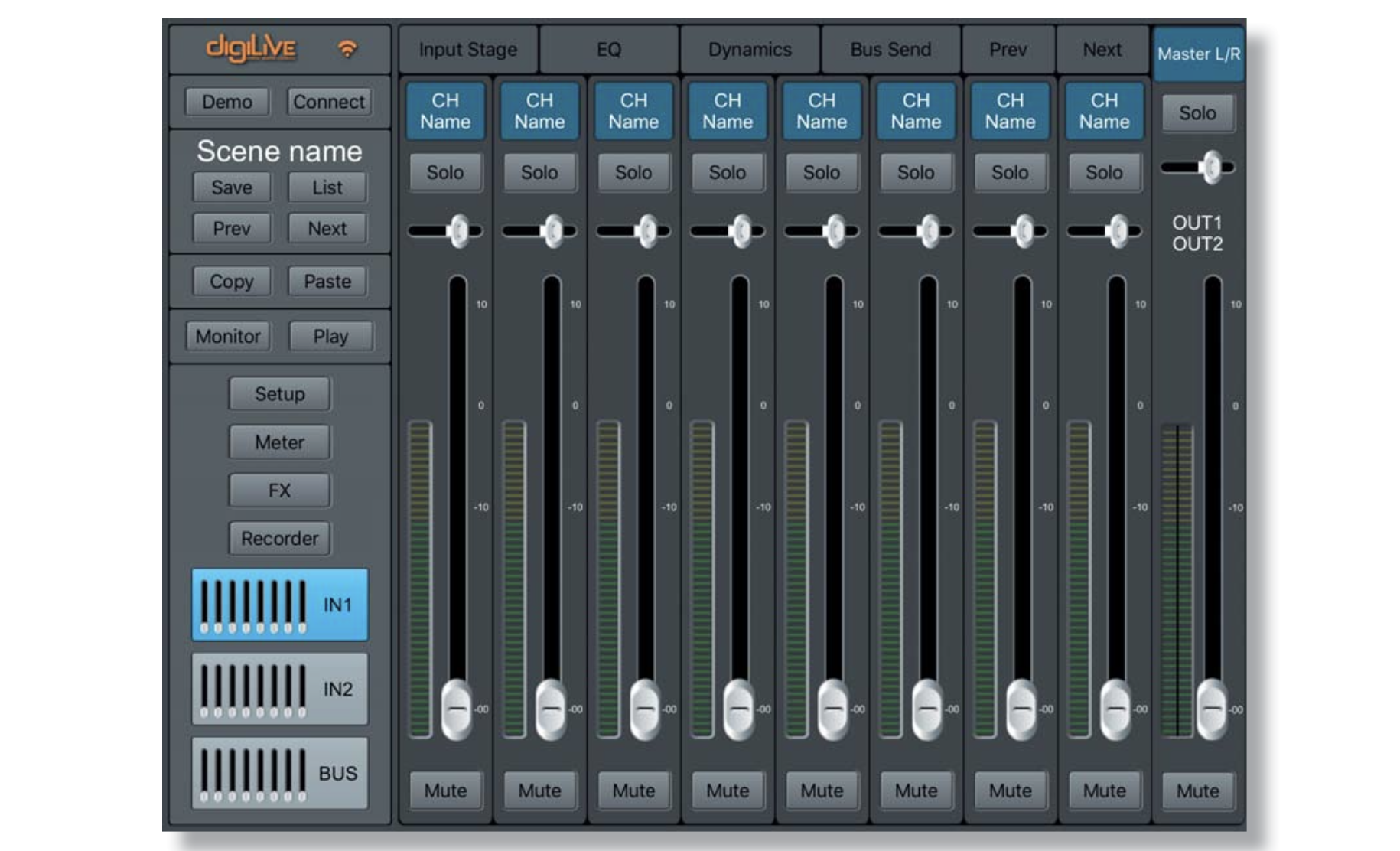Click the Copy button
Image resolution: width=1400 pixels, height=851 pixels.
232,282
